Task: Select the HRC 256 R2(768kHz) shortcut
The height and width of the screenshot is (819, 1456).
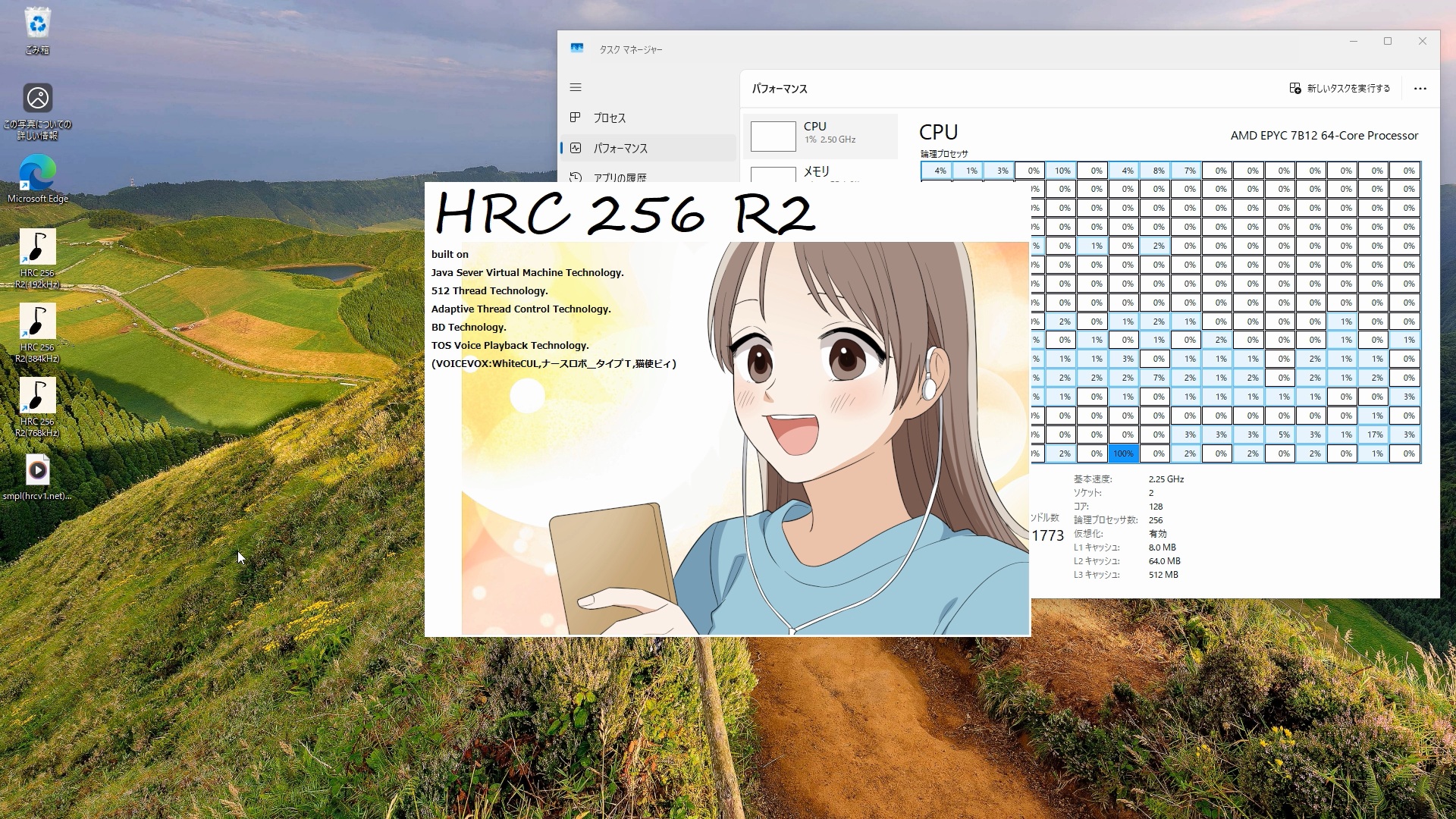Action: pos(37,407)
